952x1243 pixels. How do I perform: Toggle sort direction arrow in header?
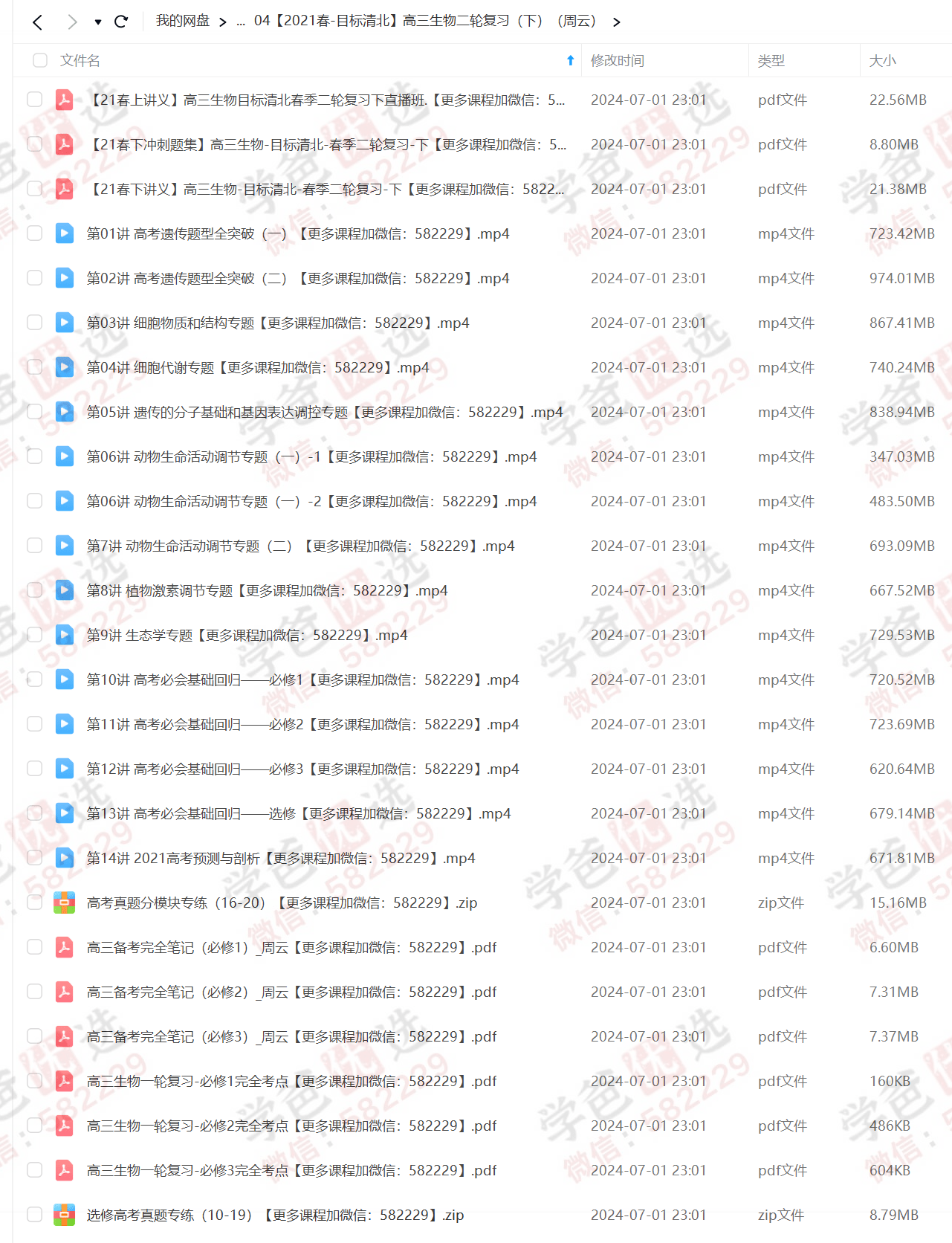click(x=570, y=60)
